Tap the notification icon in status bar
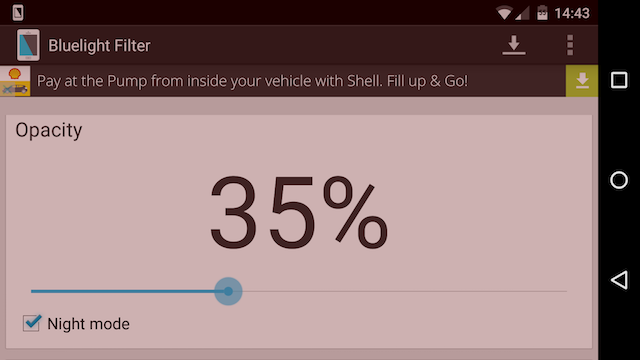Screen dimensions: 640x360 pos(18,13)
